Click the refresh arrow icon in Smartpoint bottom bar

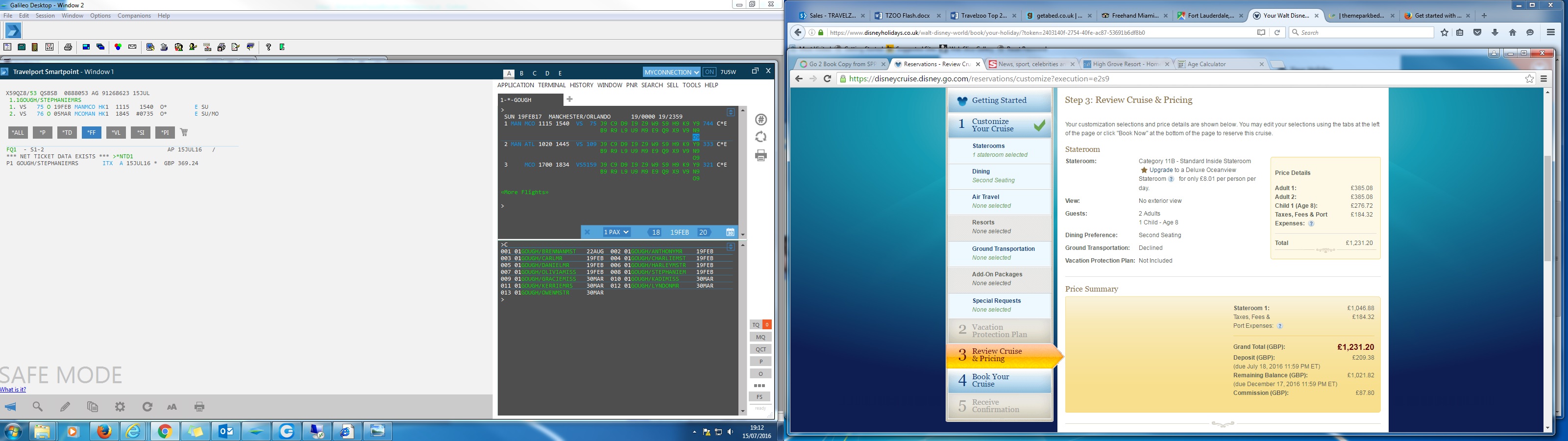coord(147,407)
